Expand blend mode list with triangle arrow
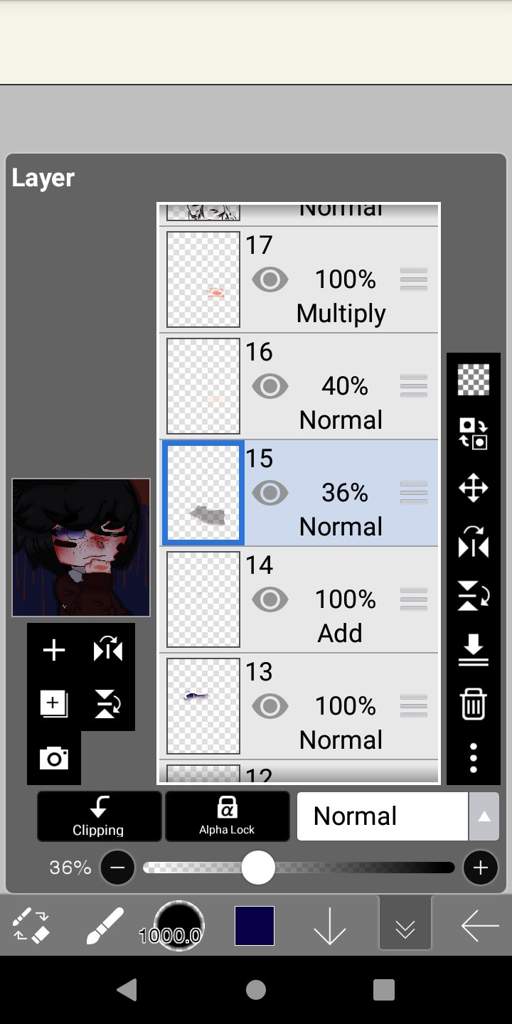This screenshot has width=512, height=1024. coord(484,816)
